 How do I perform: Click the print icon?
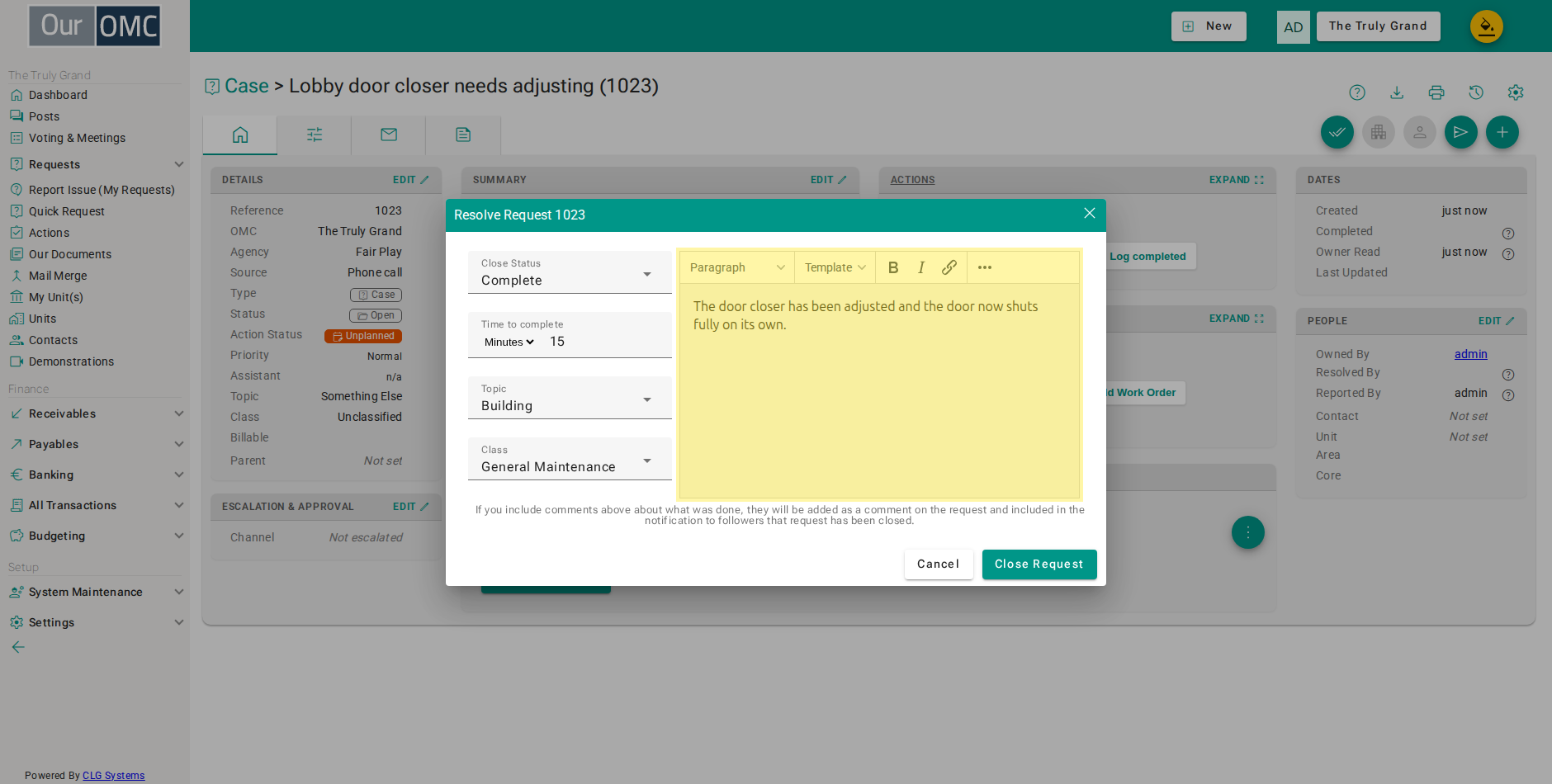1436,92
